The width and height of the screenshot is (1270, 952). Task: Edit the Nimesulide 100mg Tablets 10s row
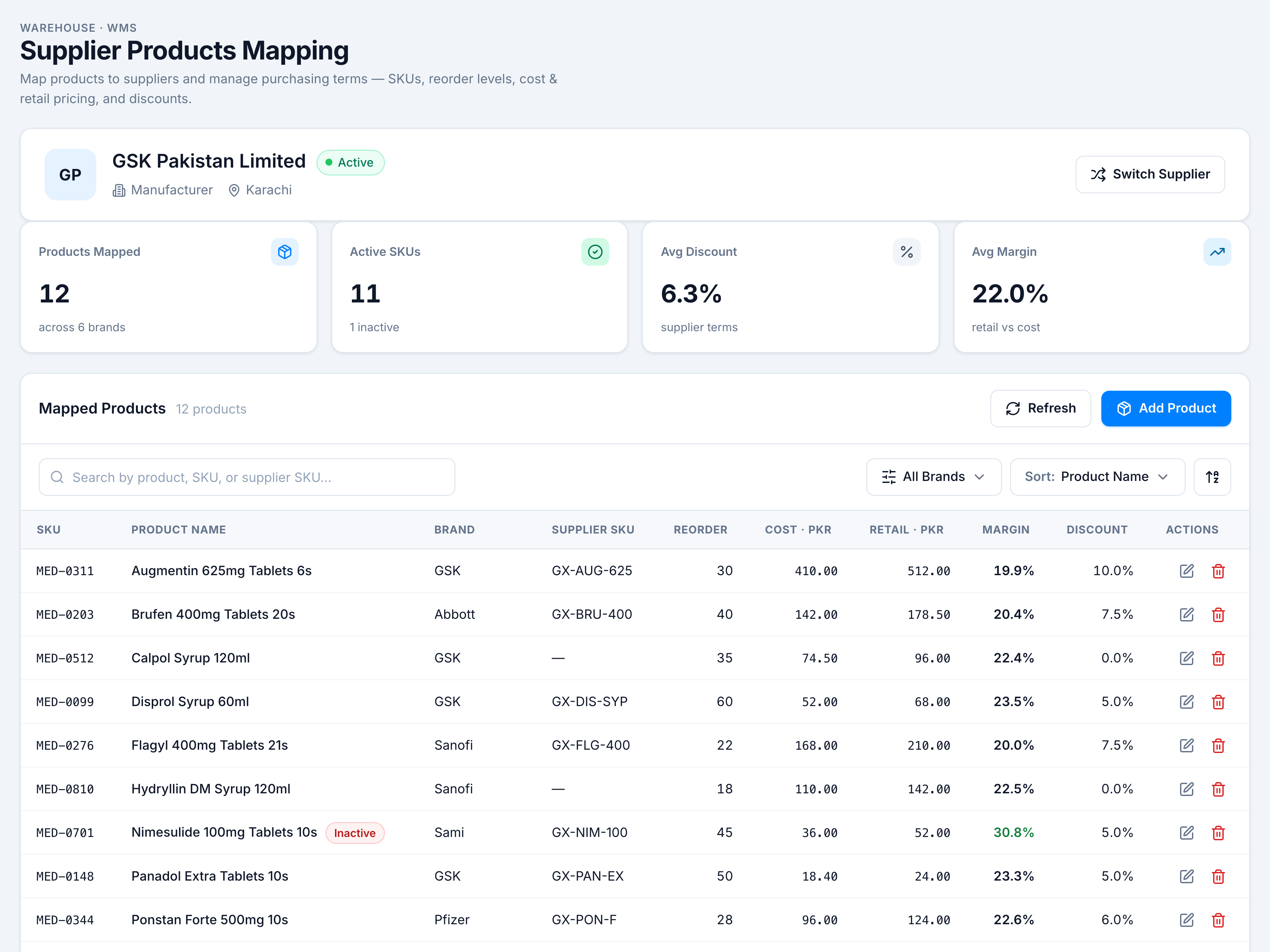click(1186, 833)
